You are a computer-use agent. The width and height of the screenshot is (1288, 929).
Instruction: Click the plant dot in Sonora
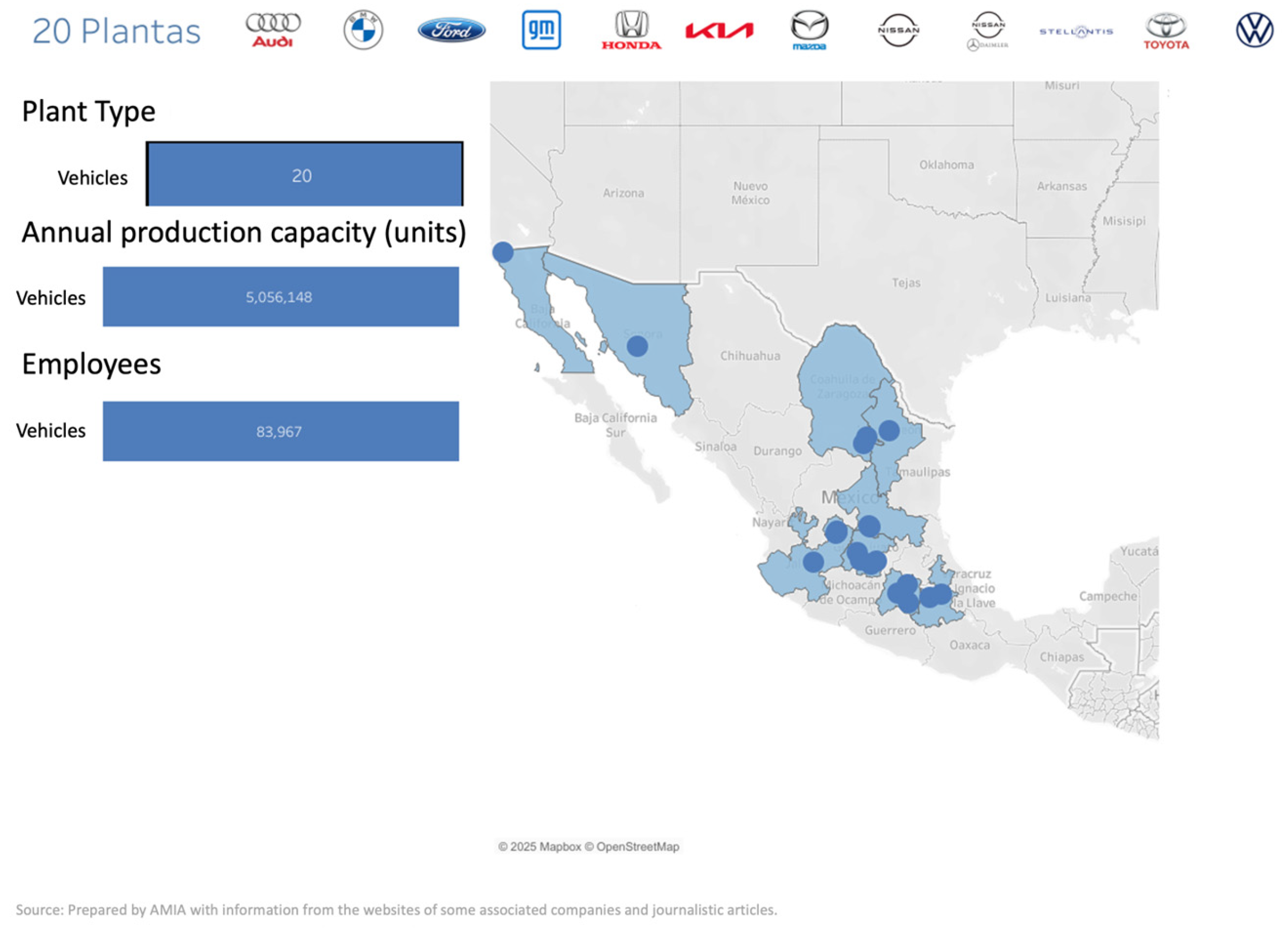click(637, 346)
